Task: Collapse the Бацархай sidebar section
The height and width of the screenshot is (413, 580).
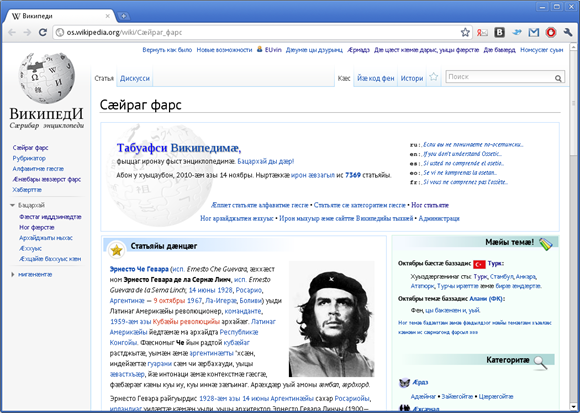Action: 13,205
